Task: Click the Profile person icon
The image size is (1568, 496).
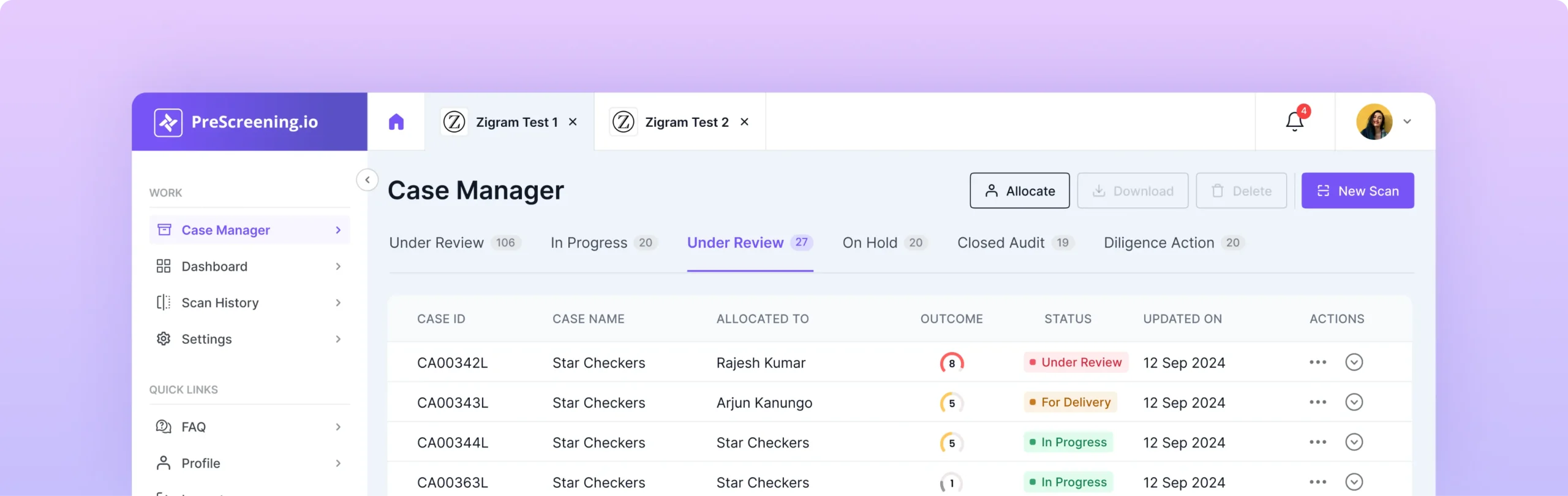Action: coord(164,462)
